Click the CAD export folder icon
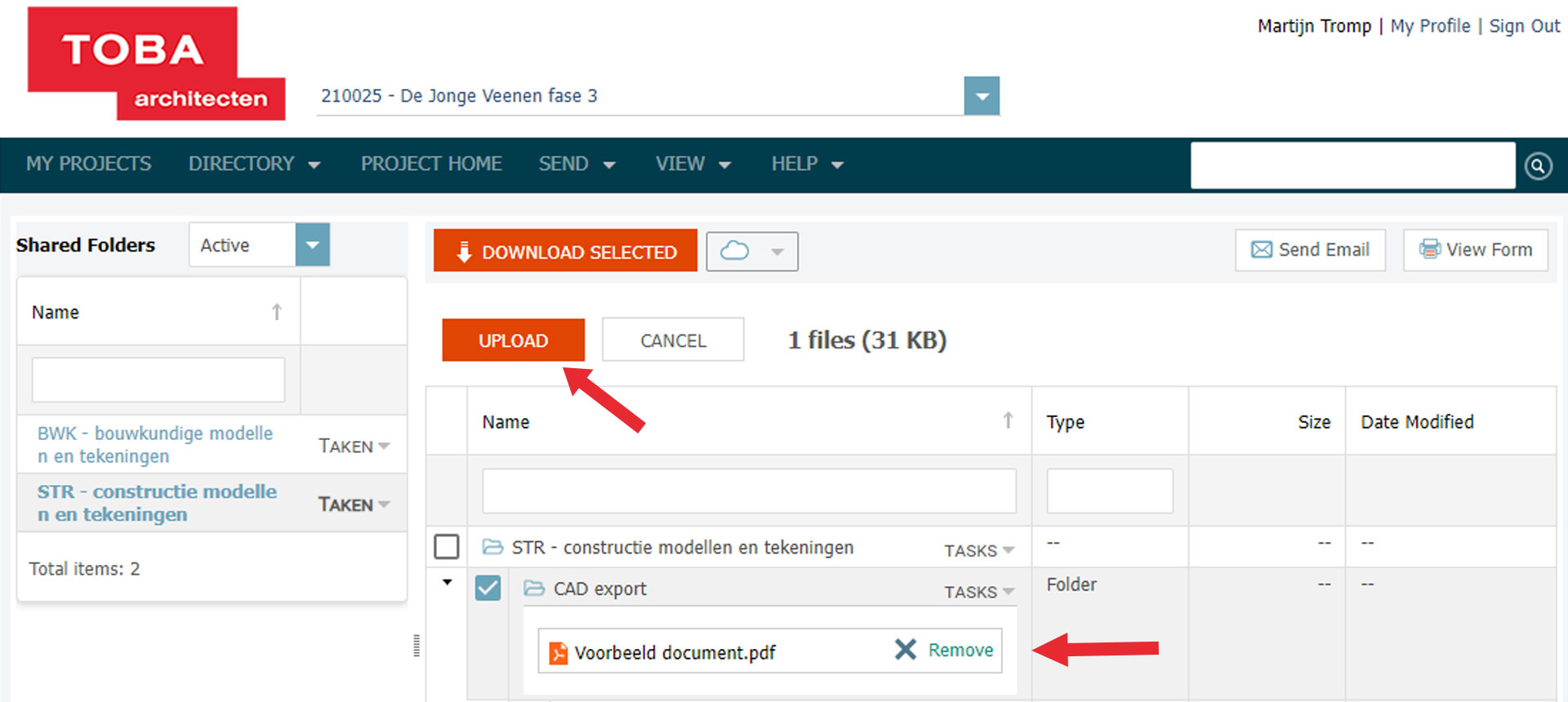 pos(534,589)
